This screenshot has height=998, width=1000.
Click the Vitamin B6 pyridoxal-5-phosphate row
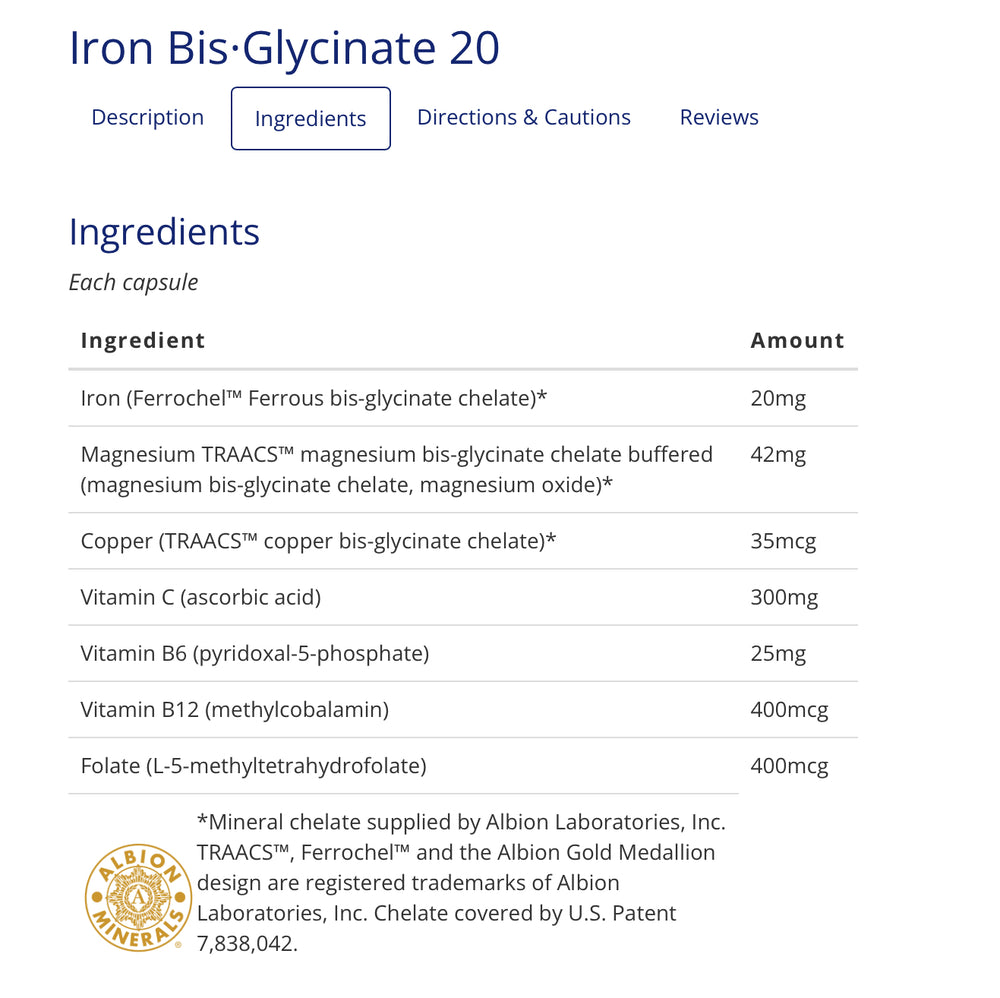pos(463,654)
